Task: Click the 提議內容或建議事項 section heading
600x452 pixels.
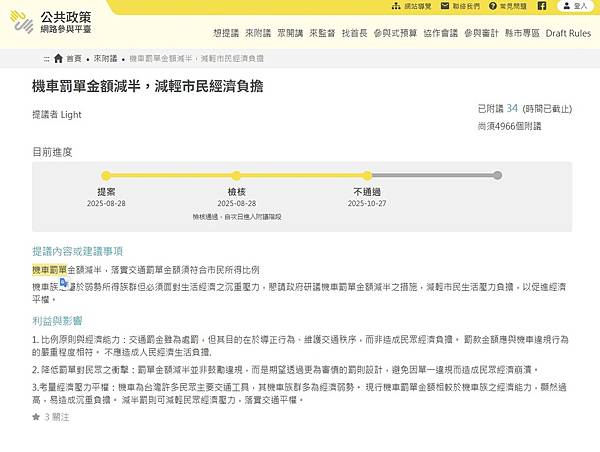Action: 77,251
